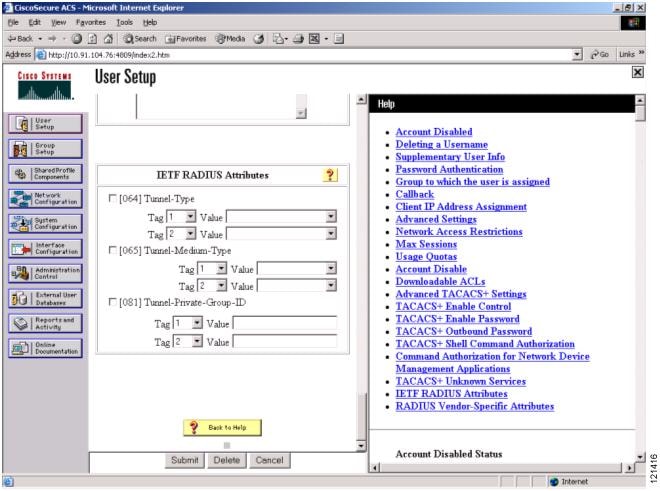Enable [081] Tunnel-Private-Group-ID checkbox
This screenshot has height=491, width=660.
[x=112, y=302]
